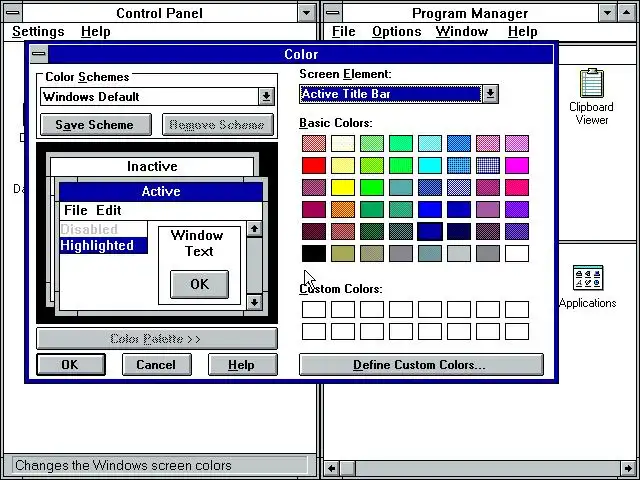Click the Windows Default scheme field
640x480 pixels.
click(x=149, y=97)
